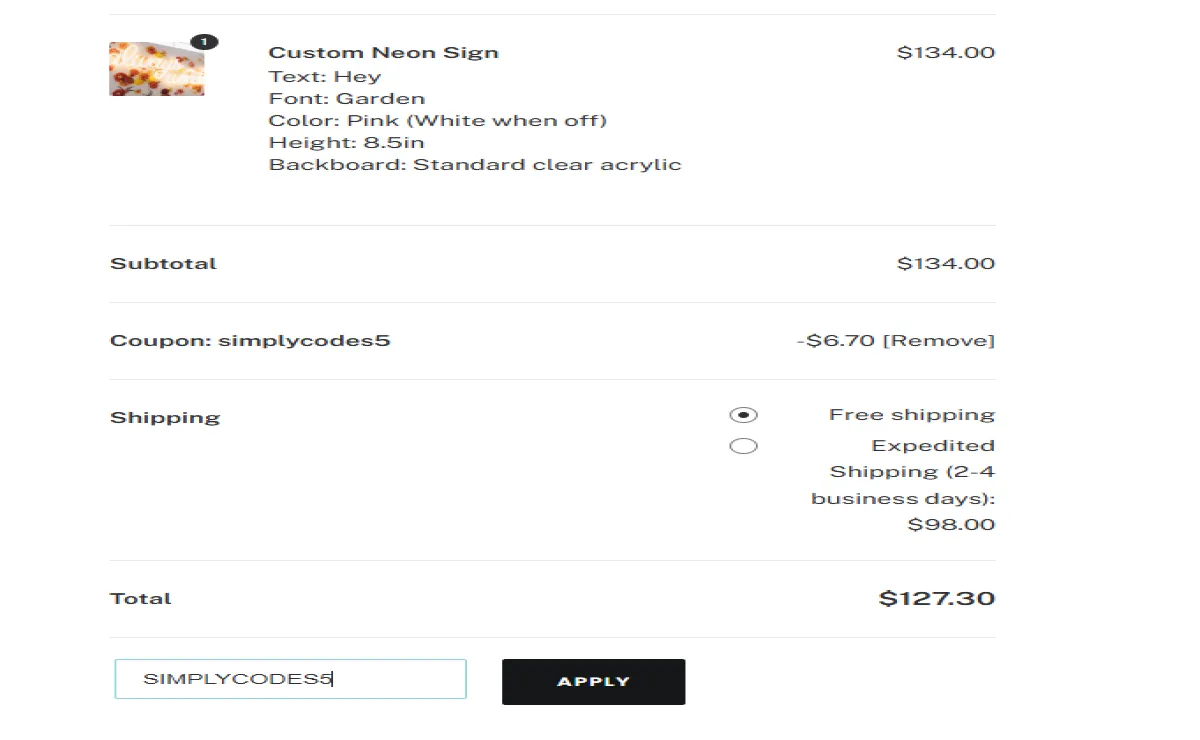Viewport: 1200px width, 740px height.
Task: Click the Backboard product detail text
Action: [x=475, y=164]
